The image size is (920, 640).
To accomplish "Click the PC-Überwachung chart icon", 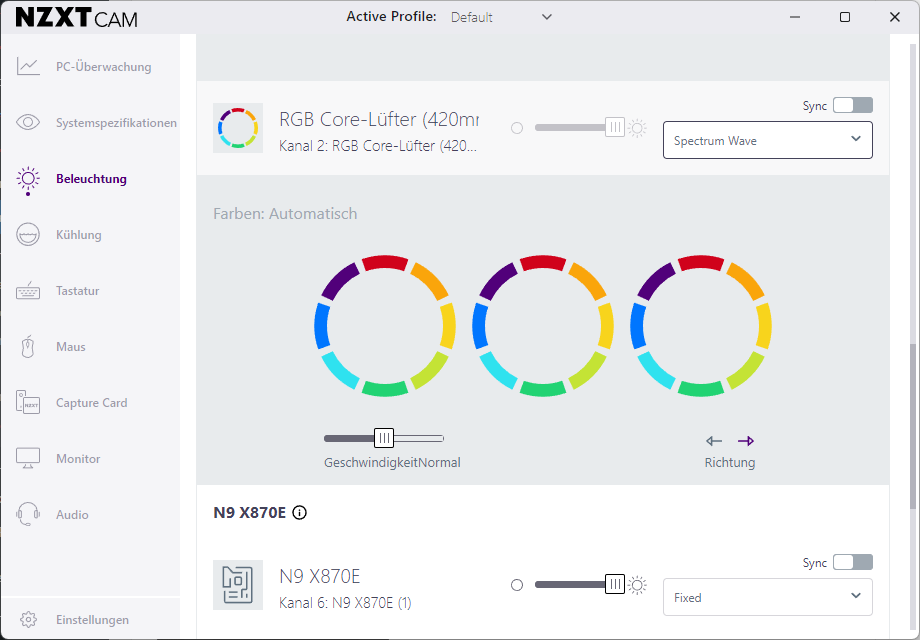I will tap(28, 67).
